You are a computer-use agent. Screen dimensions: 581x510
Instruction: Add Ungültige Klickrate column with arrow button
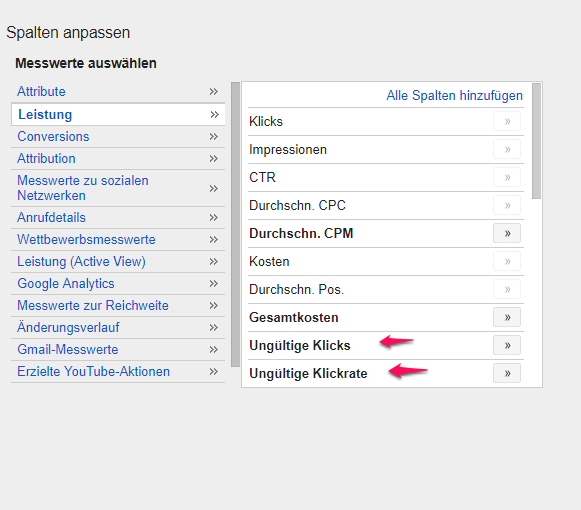[x=507, y=373]
